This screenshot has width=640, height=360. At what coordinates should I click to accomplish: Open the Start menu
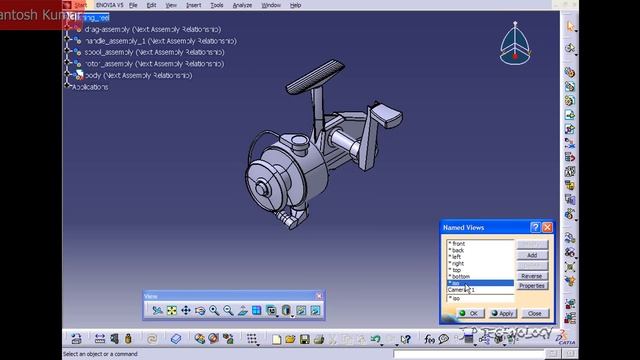coord(80,5)
